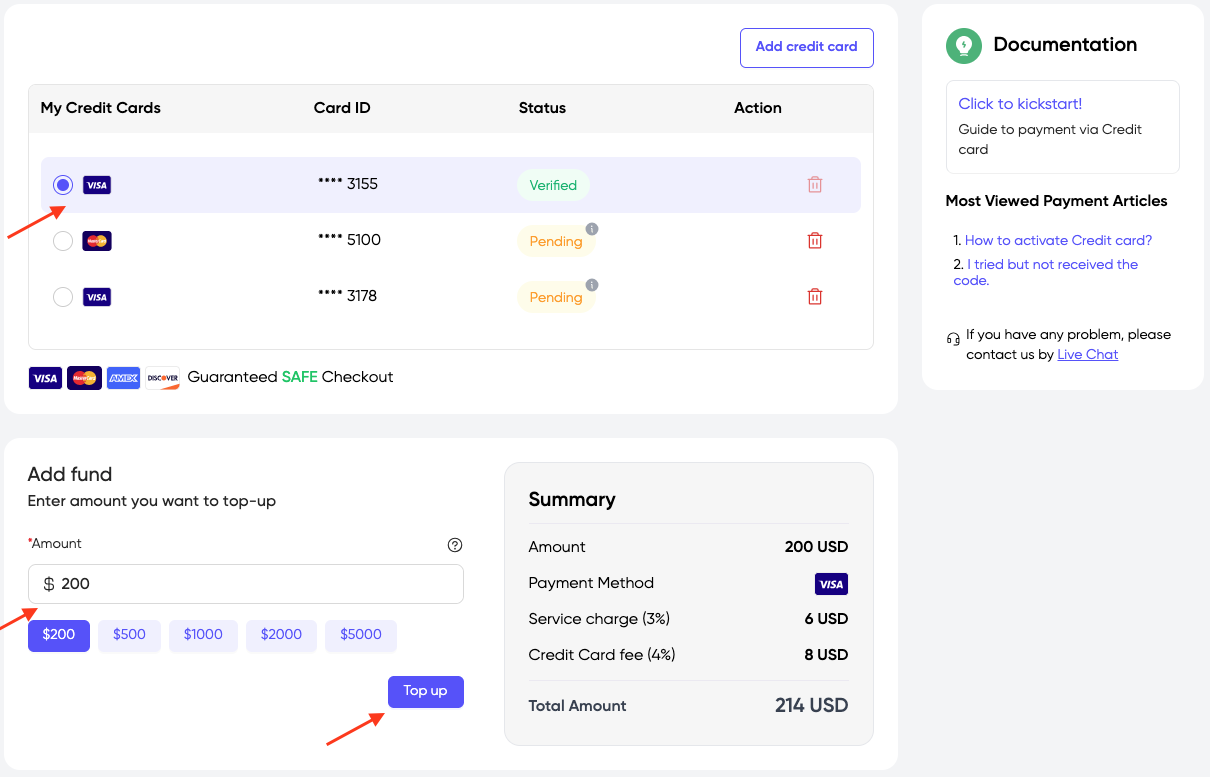Click the 'Click to kickstart!' link
This screenshot has width=1210, height=777.
click(x=1019, y=103)
